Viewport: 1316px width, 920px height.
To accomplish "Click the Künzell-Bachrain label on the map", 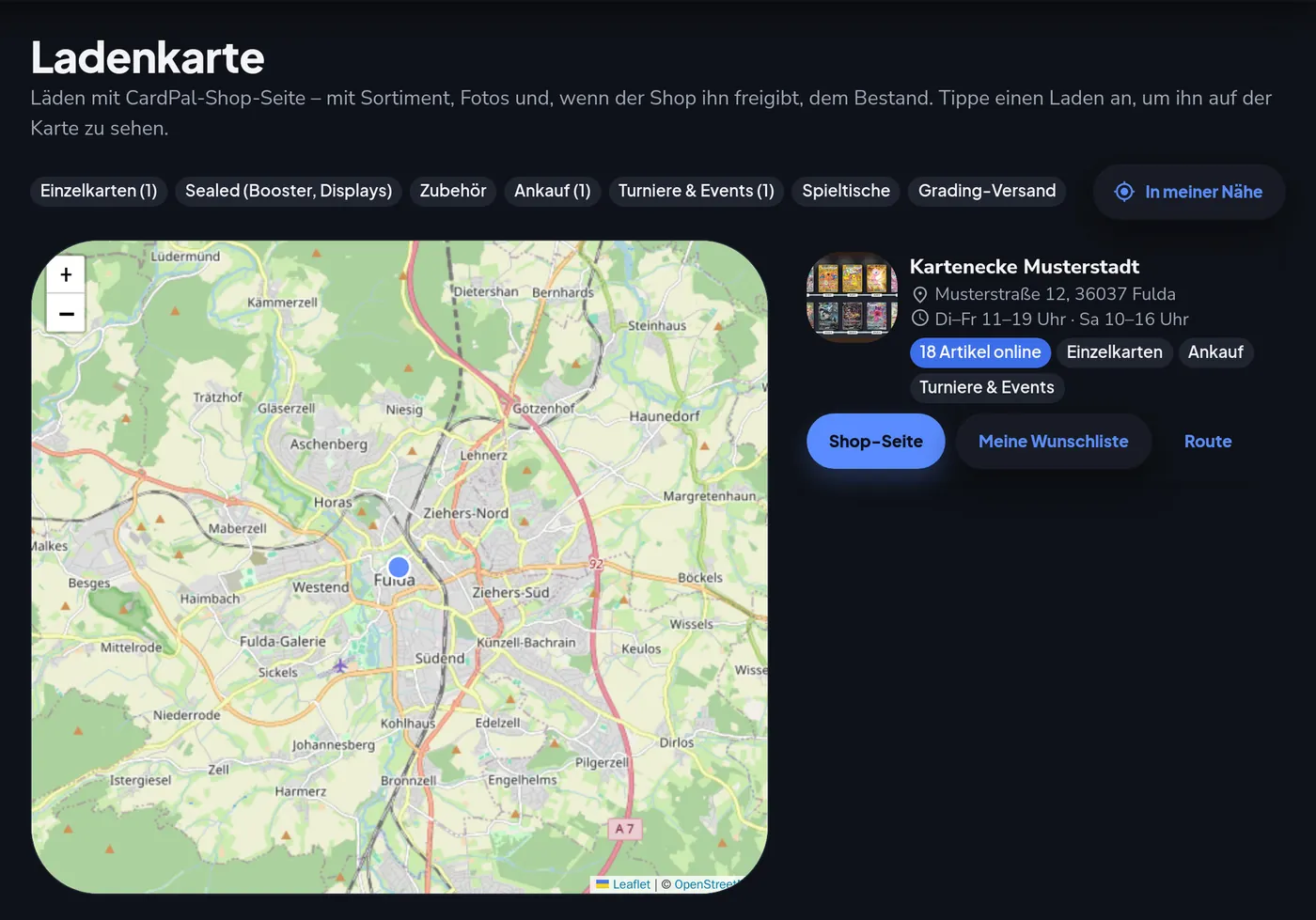I will tap(526, 643).
